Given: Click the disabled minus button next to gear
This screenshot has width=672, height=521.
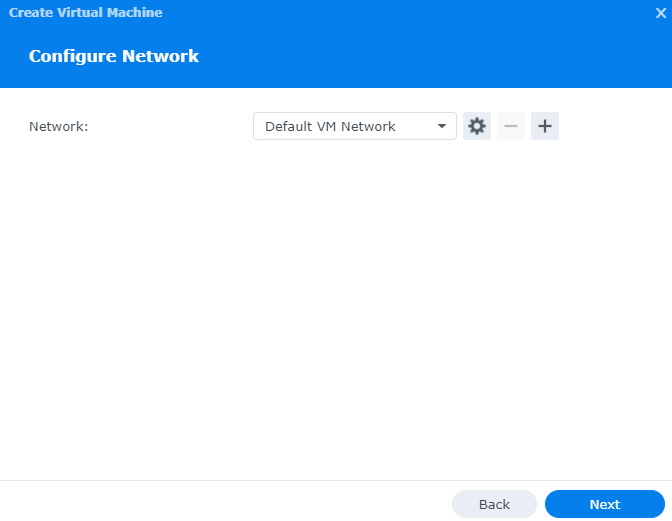Looking at the screenshot, I should (511, 126).
